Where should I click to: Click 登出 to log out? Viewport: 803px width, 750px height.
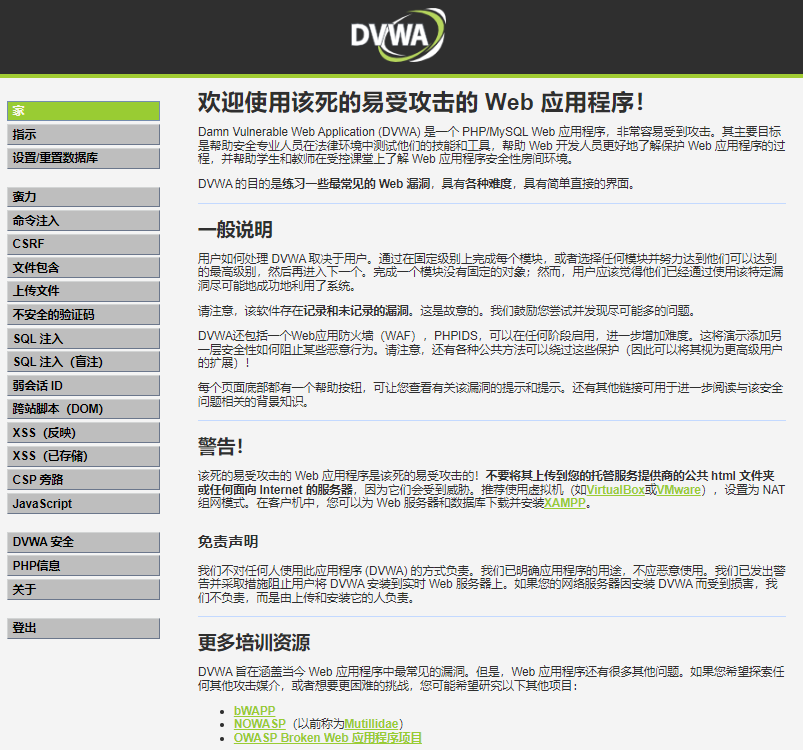83,628
